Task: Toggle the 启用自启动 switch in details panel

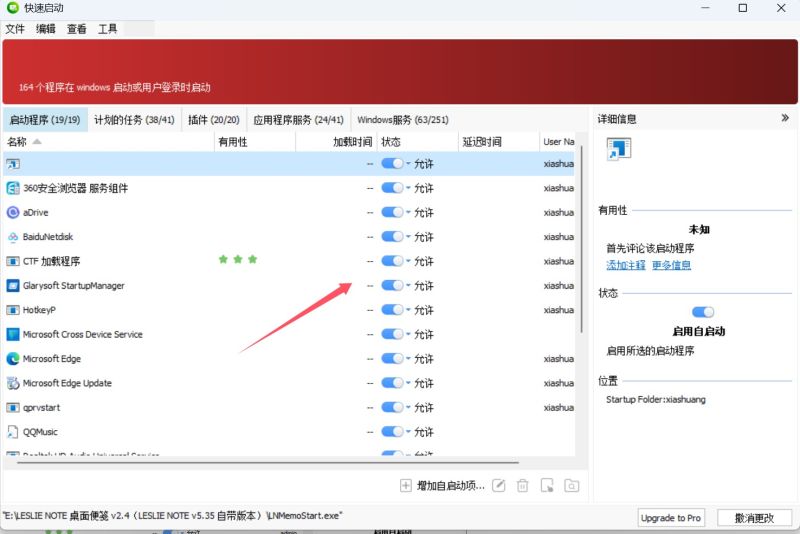Action: point(703,312)
